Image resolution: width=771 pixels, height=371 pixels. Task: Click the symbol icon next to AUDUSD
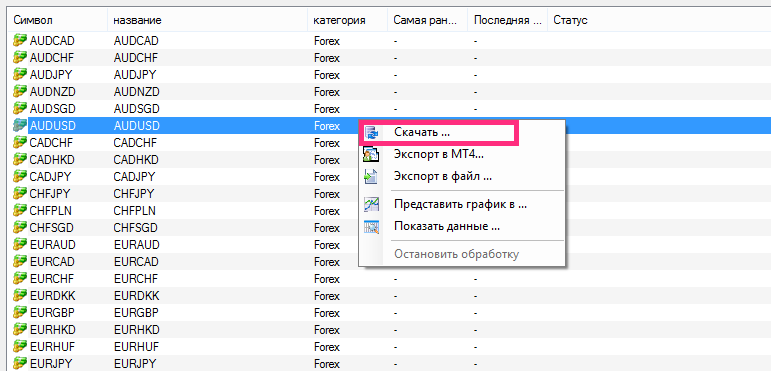tap(20, 126)
